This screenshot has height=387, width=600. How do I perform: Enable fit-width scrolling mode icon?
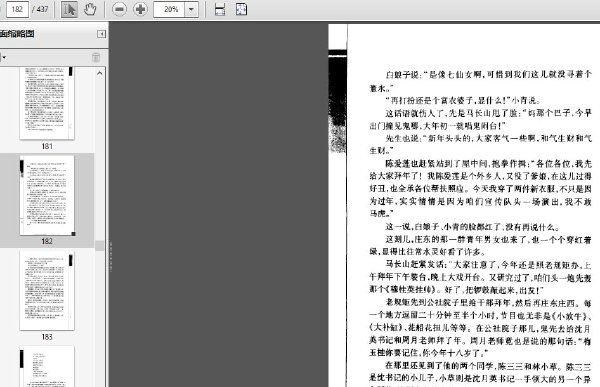(x=220, y=9)
